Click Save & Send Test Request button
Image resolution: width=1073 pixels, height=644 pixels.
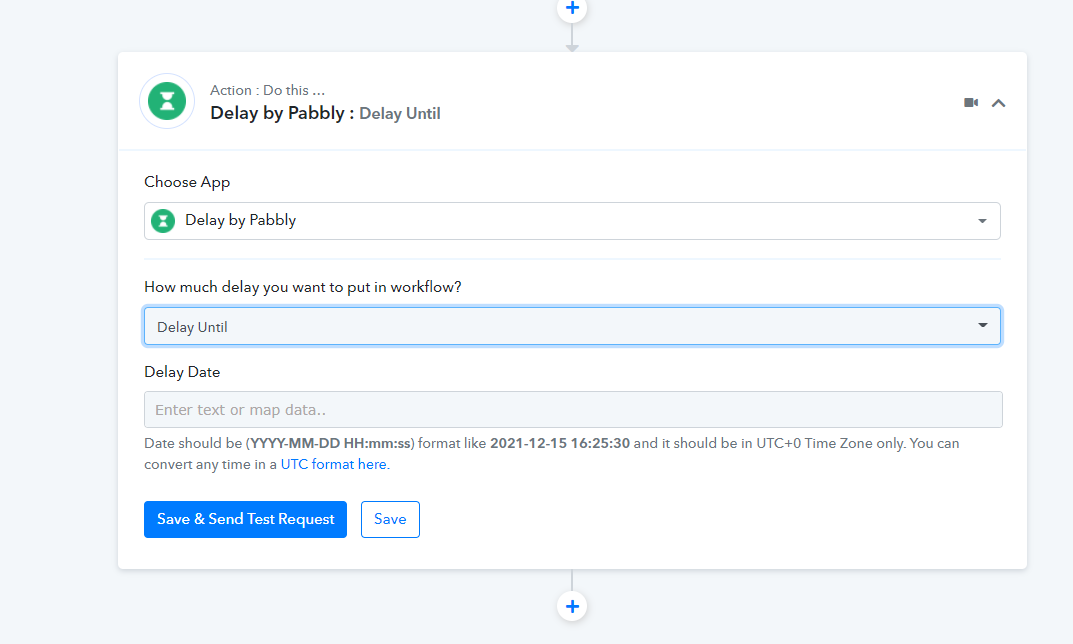click(245, 519)
